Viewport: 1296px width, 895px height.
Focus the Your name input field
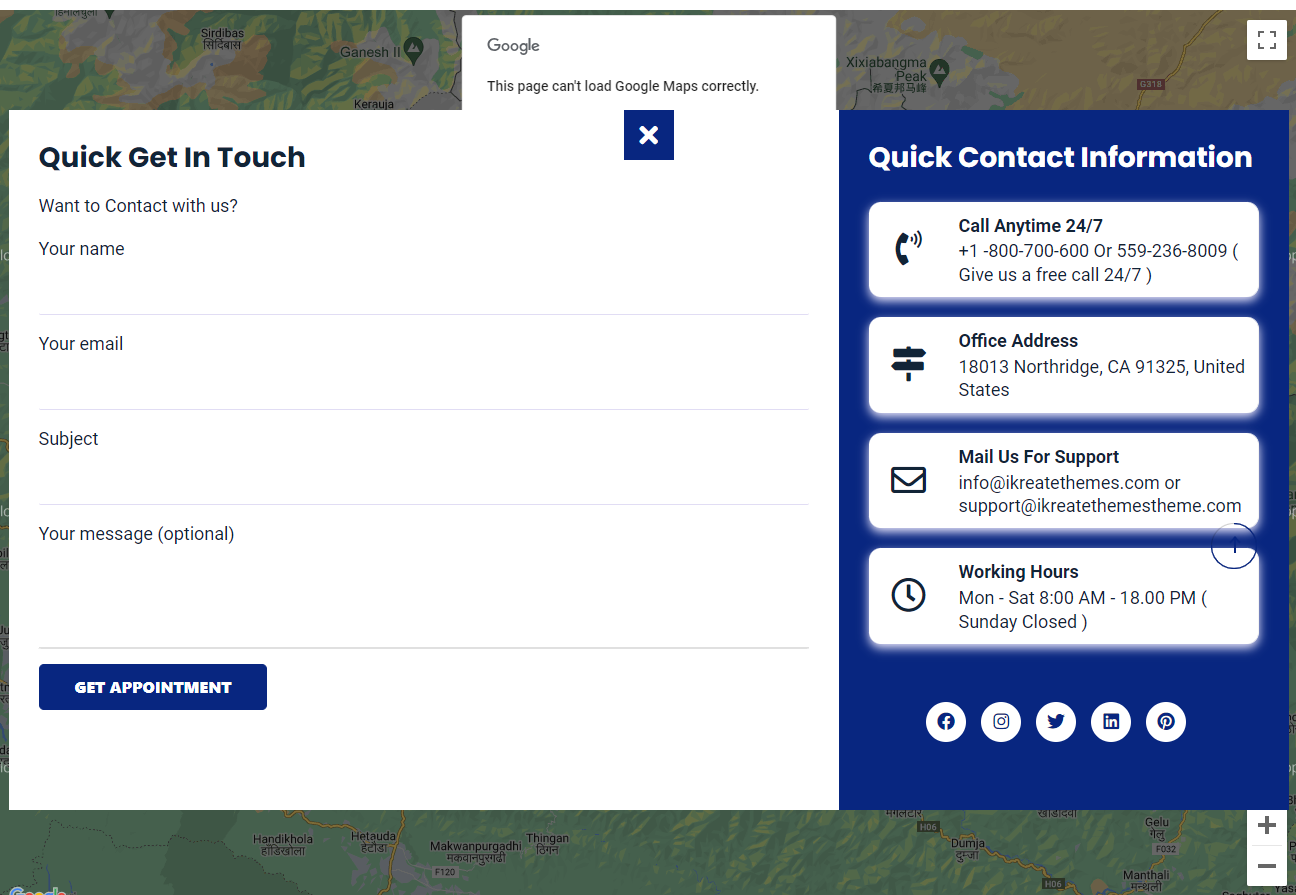point(423,290)
